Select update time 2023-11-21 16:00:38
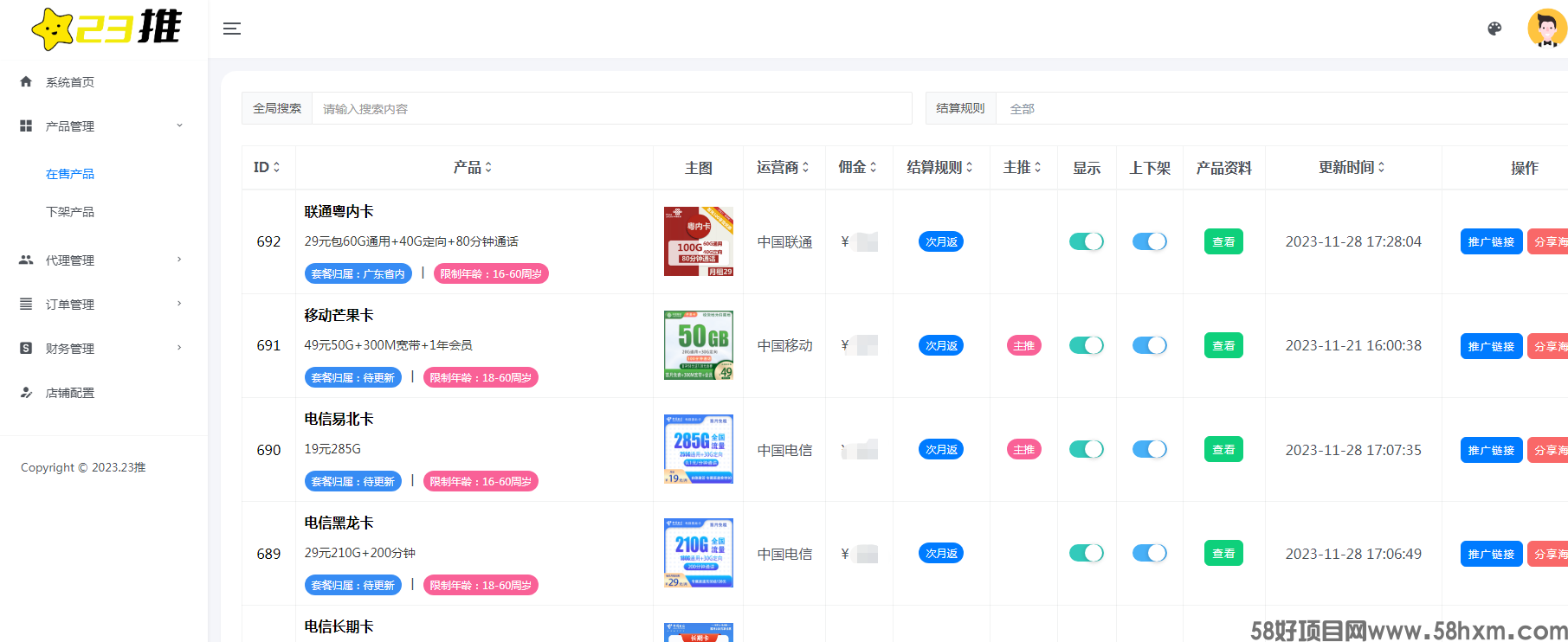Image resolution: width=1568 pixels, height=642 pixels. click(x=1353, y=345)
